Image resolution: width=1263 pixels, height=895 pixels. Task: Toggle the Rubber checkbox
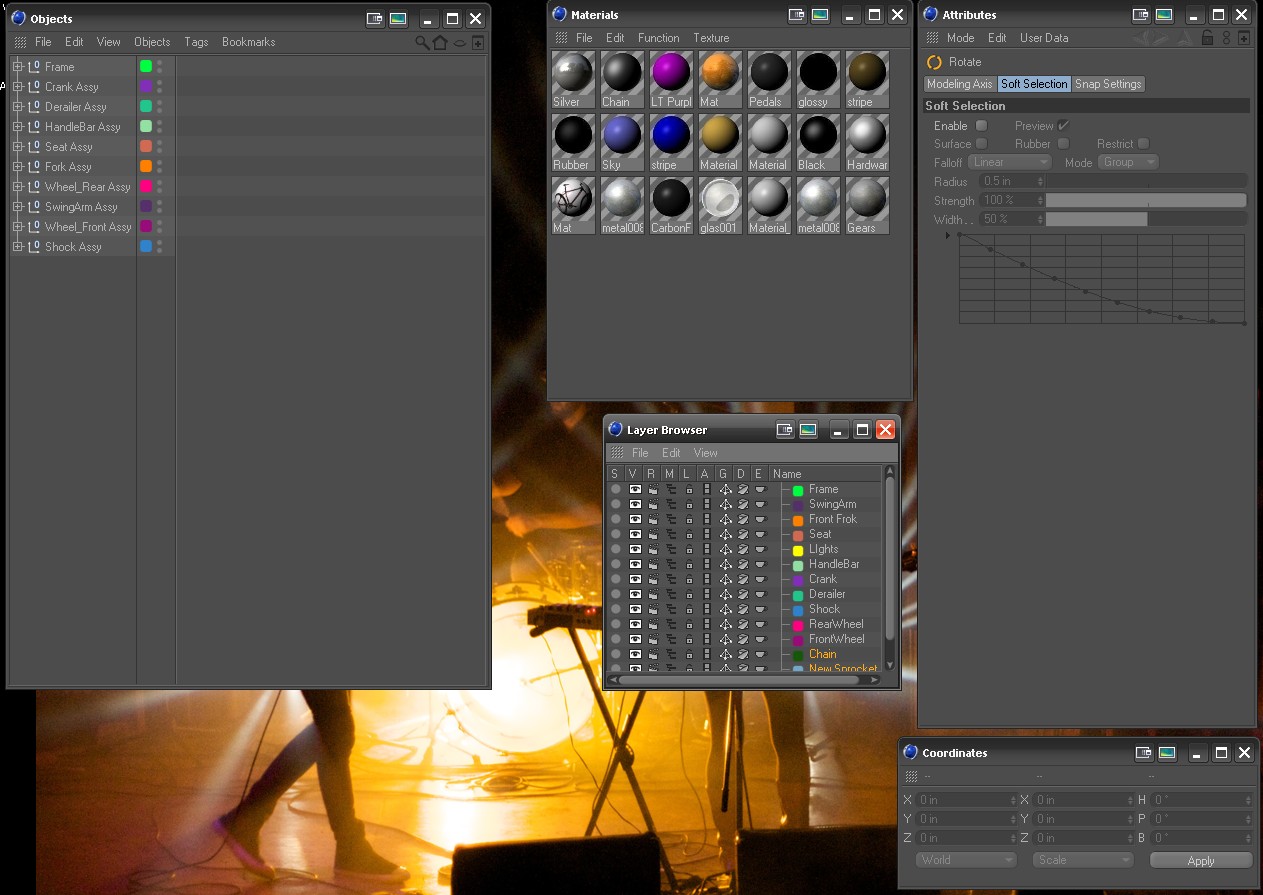pos(1063,144)
